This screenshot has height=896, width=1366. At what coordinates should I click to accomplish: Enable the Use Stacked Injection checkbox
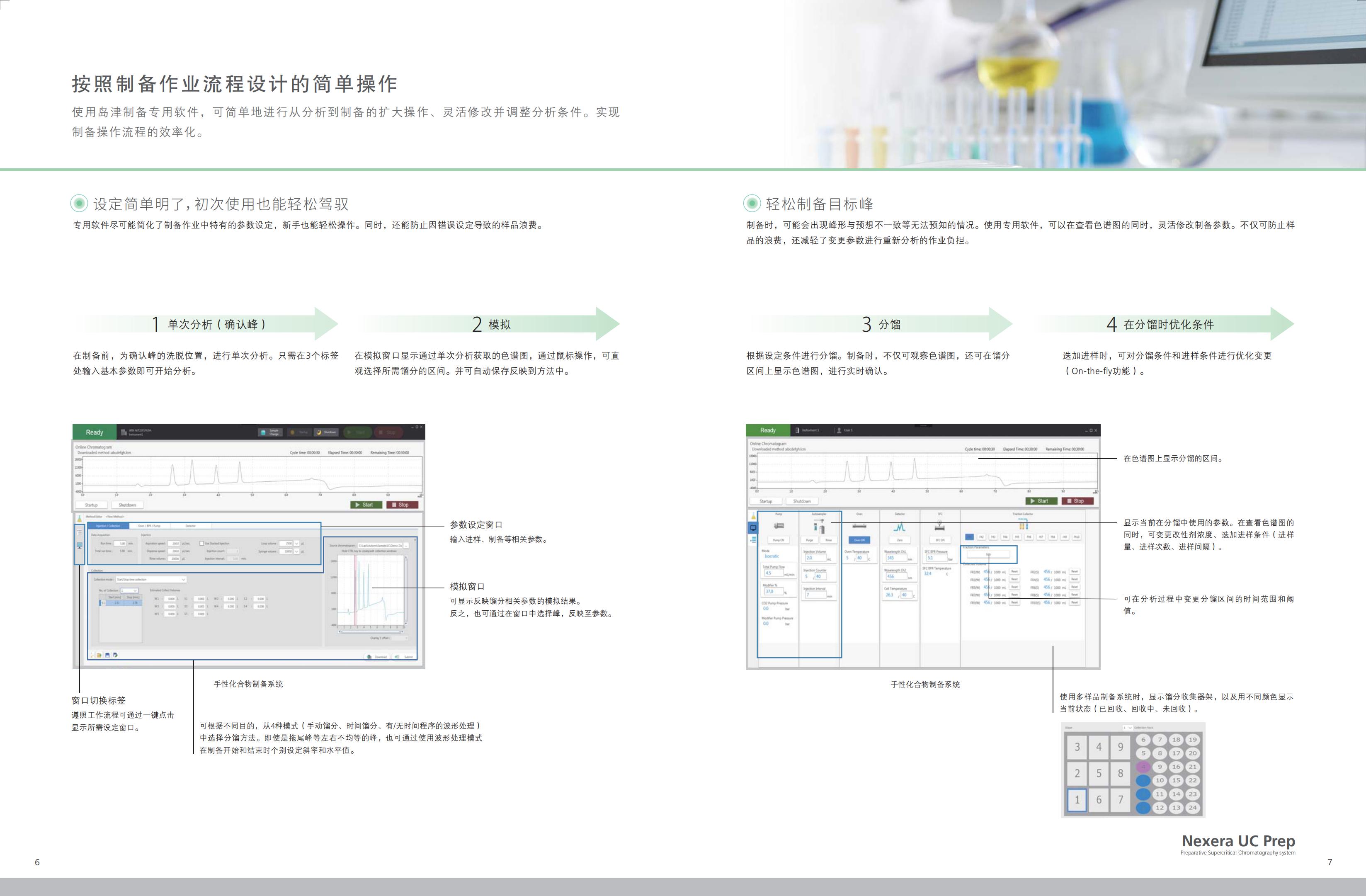point(201,543)
